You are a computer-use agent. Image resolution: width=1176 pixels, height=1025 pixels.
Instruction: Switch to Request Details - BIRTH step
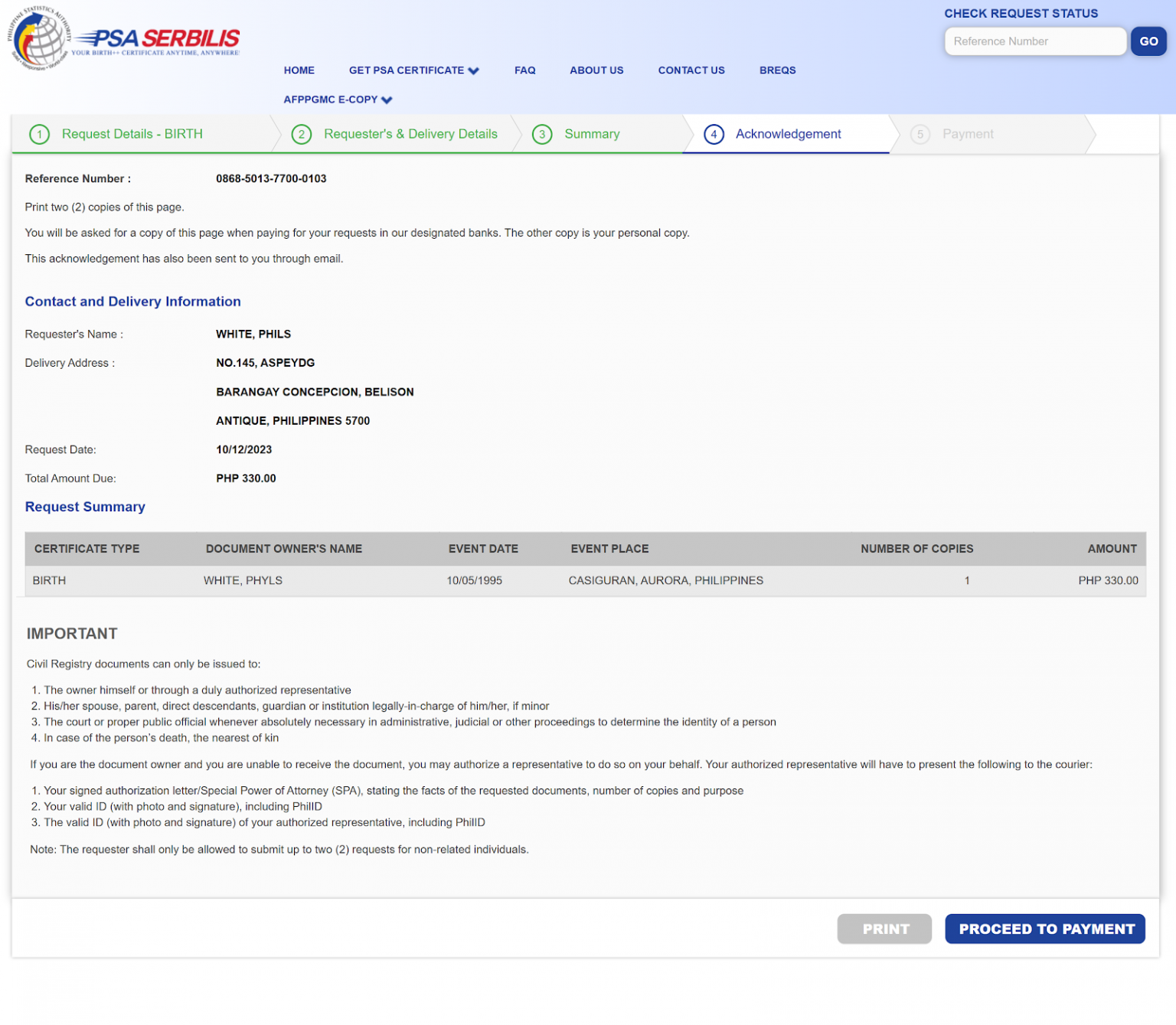[x=132, y=135]
